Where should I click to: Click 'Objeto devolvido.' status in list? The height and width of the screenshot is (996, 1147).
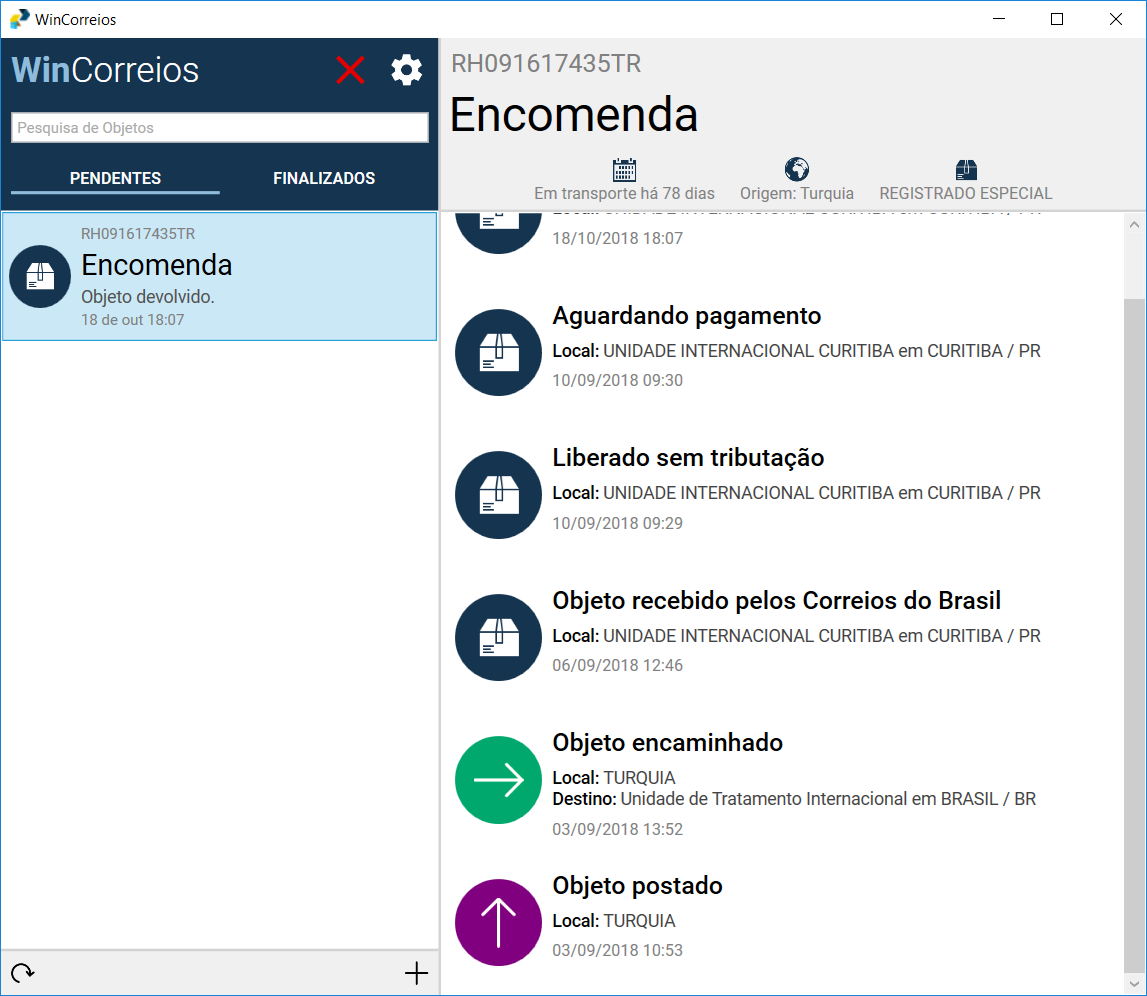coord(148,297)
